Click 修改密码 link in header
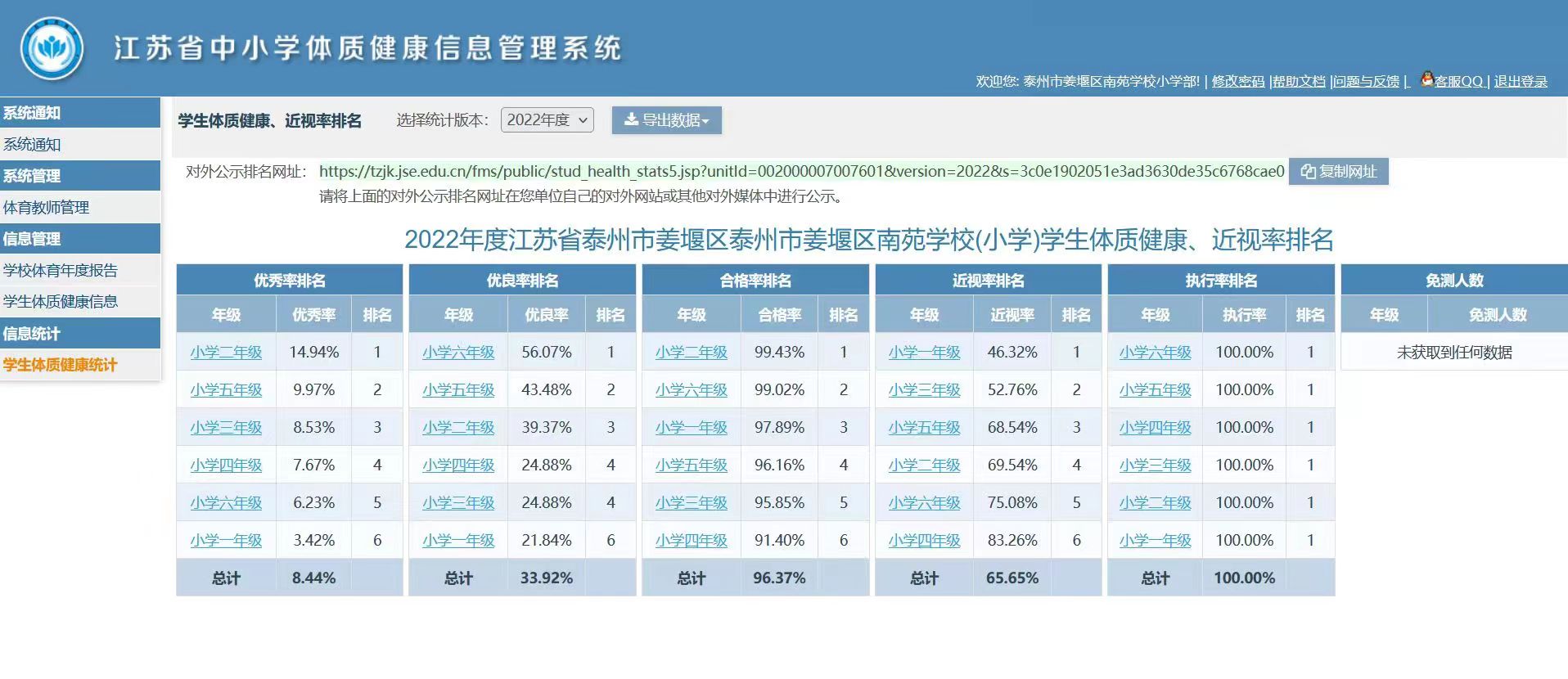This screenshot has height=679, width=1568. click(1238, 82)
